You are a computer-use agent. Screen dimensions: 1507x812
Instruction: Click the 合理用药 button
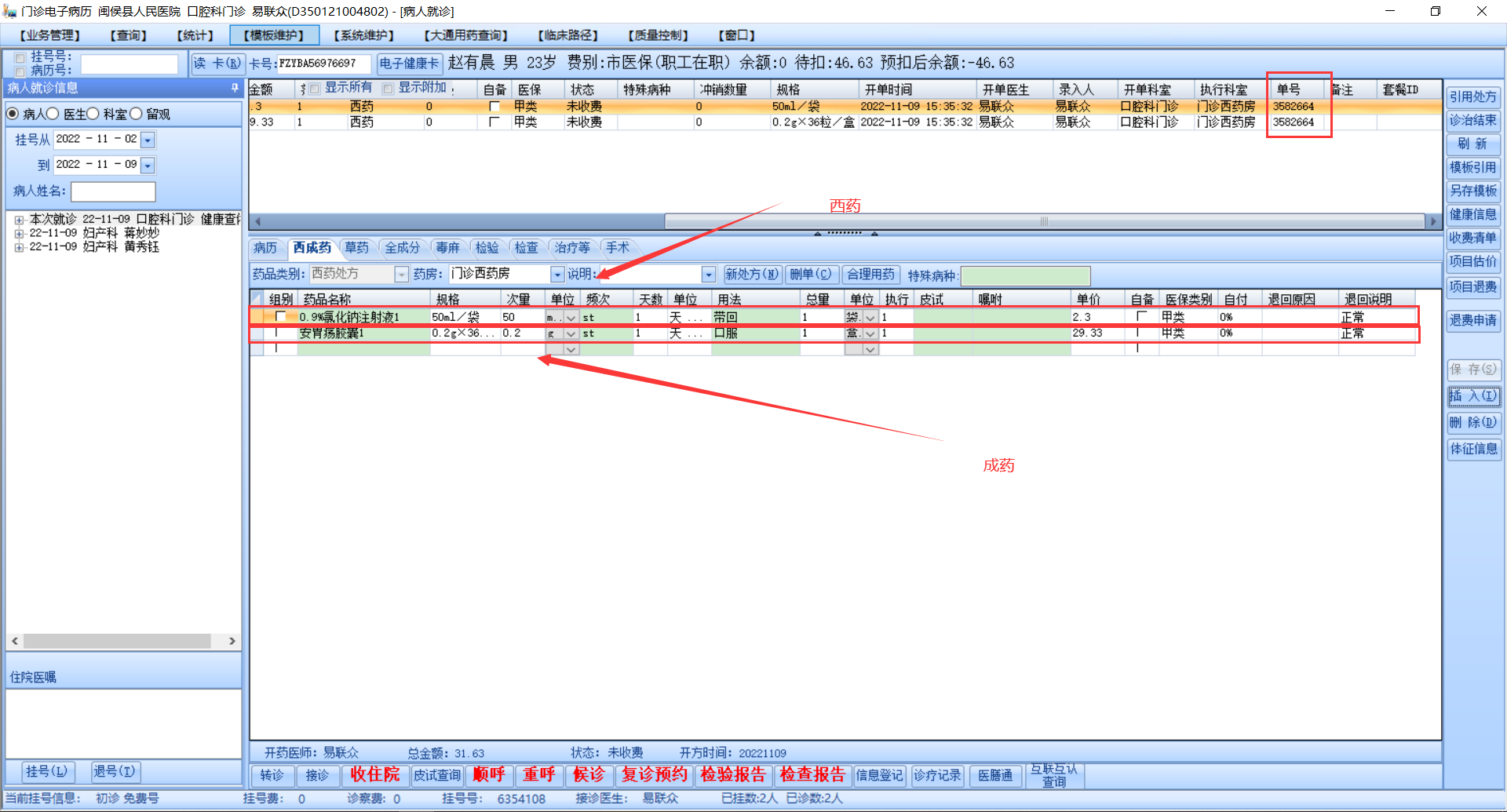point(870,274)
